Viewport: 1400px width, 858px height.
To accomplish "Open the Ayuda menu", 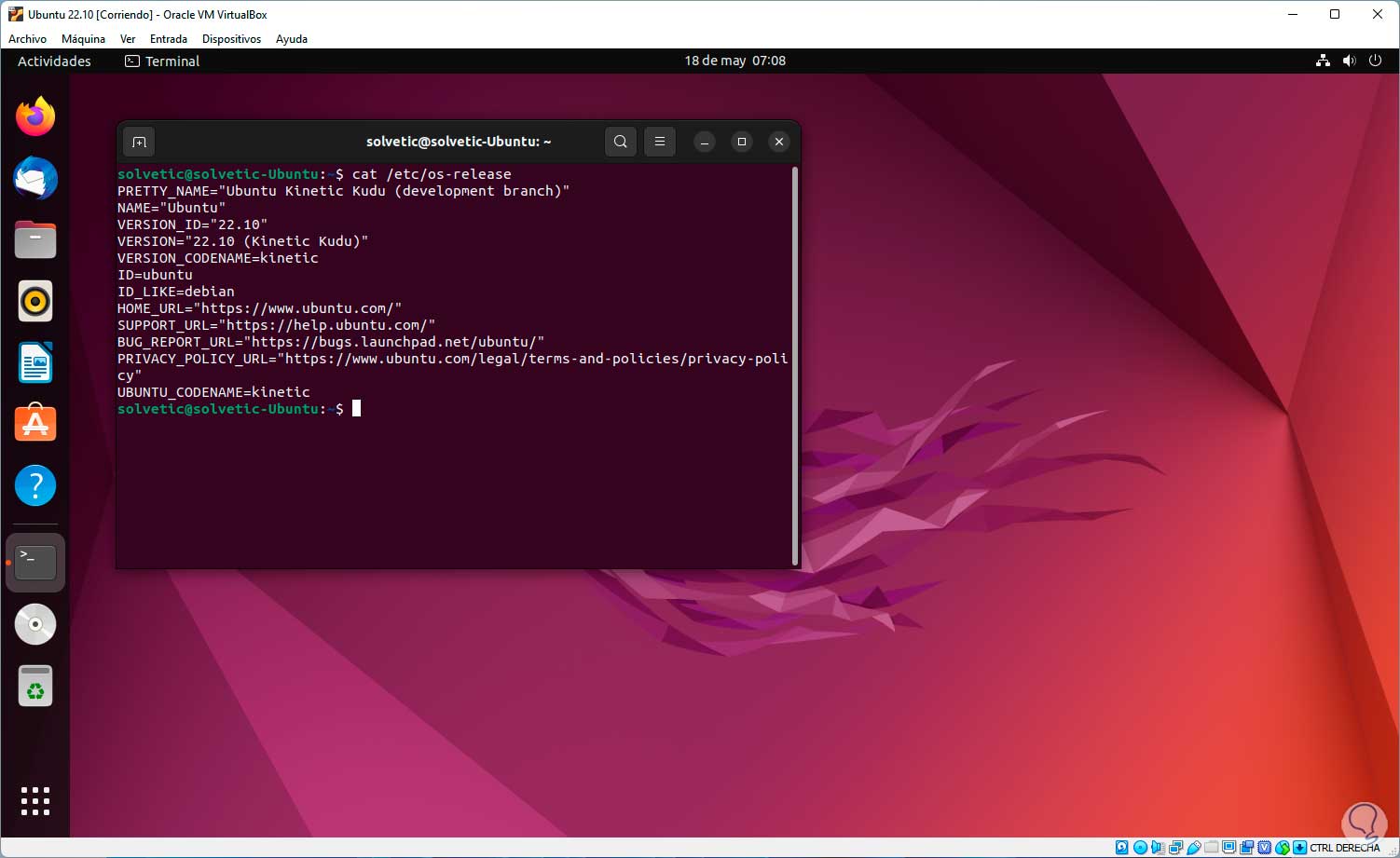I will (x=292, y=39).
